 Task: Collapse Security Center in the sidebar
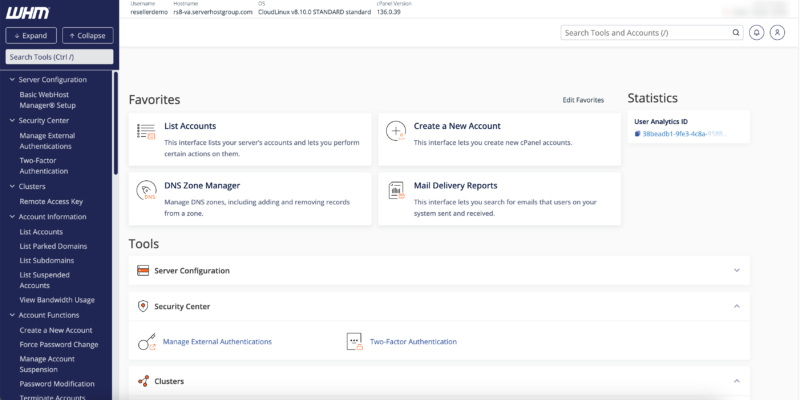click(x=13, y=120)
